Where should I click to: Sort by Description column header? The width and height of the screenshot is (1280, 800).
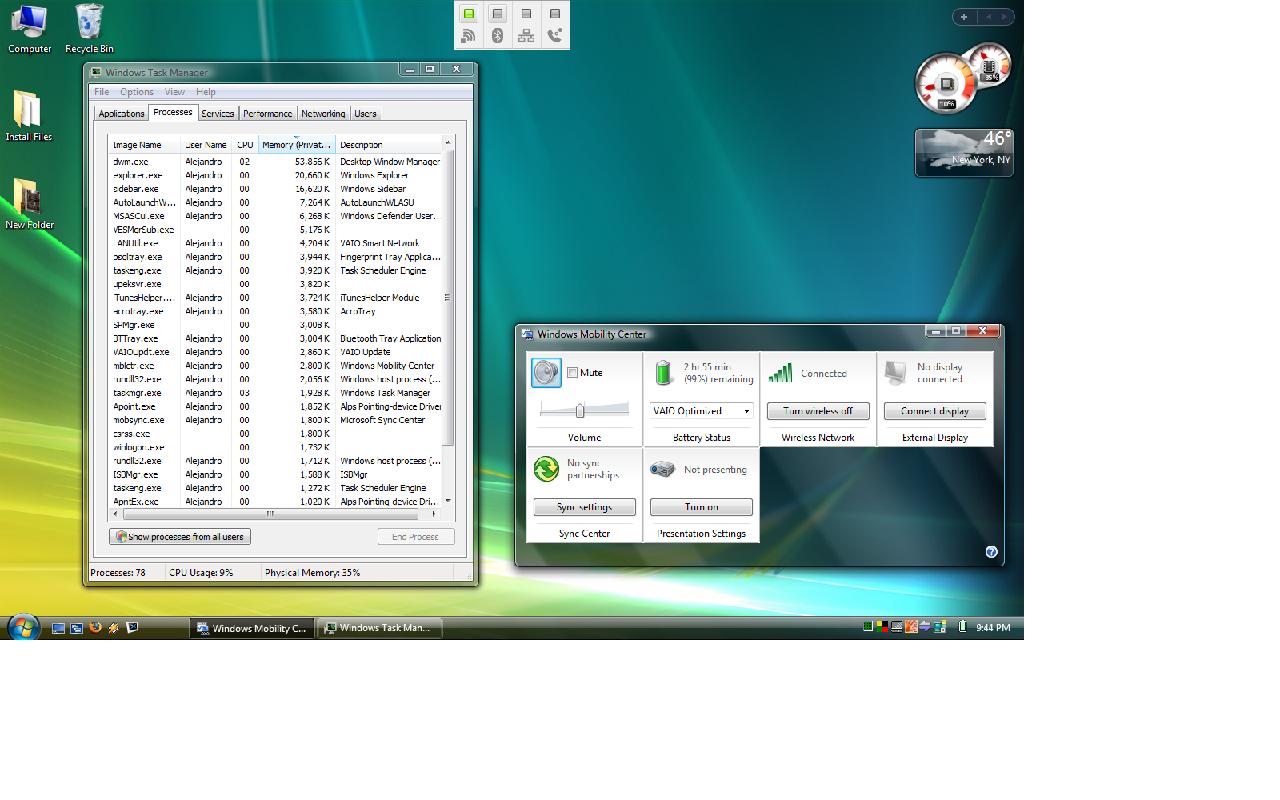click(x=388, y=145)
